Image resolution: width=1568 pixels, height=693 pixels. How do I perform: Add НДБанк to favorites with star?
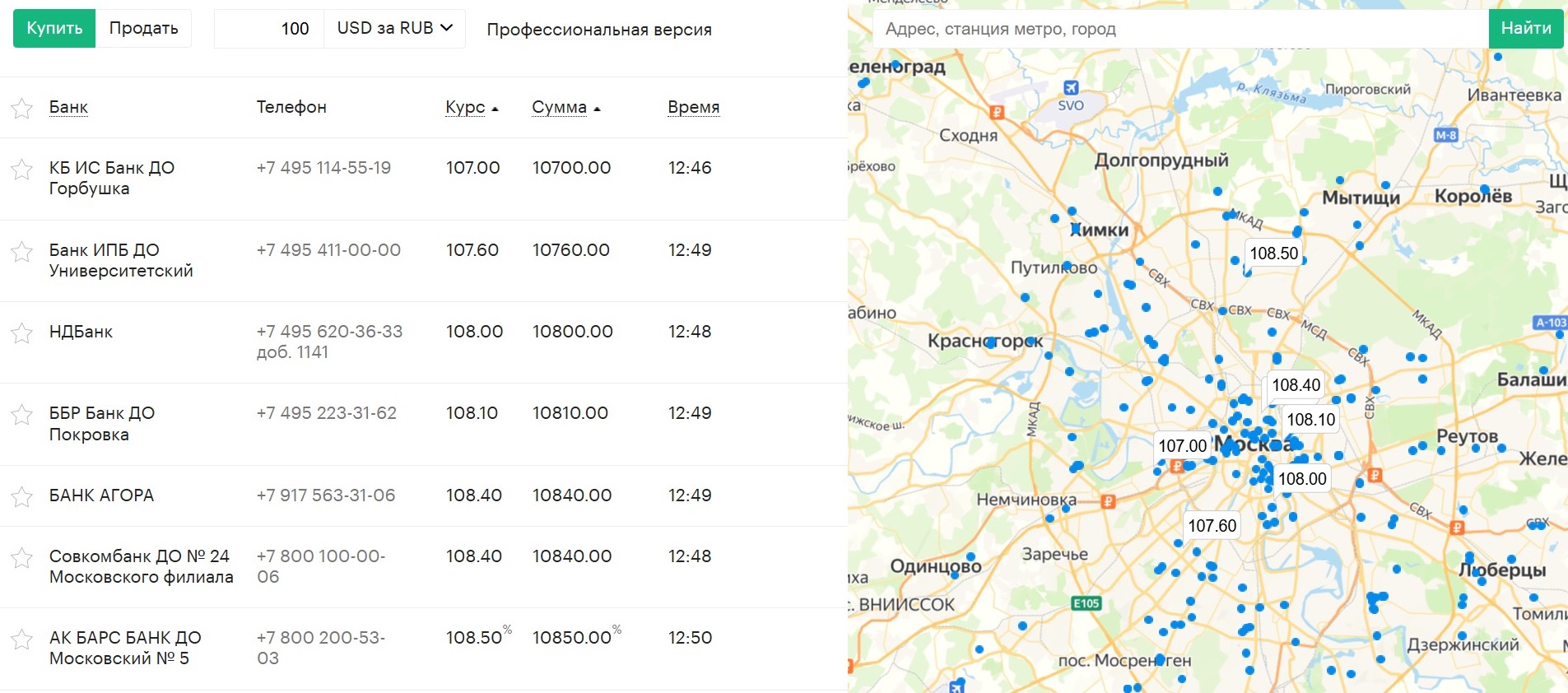[x=21, y=333]
